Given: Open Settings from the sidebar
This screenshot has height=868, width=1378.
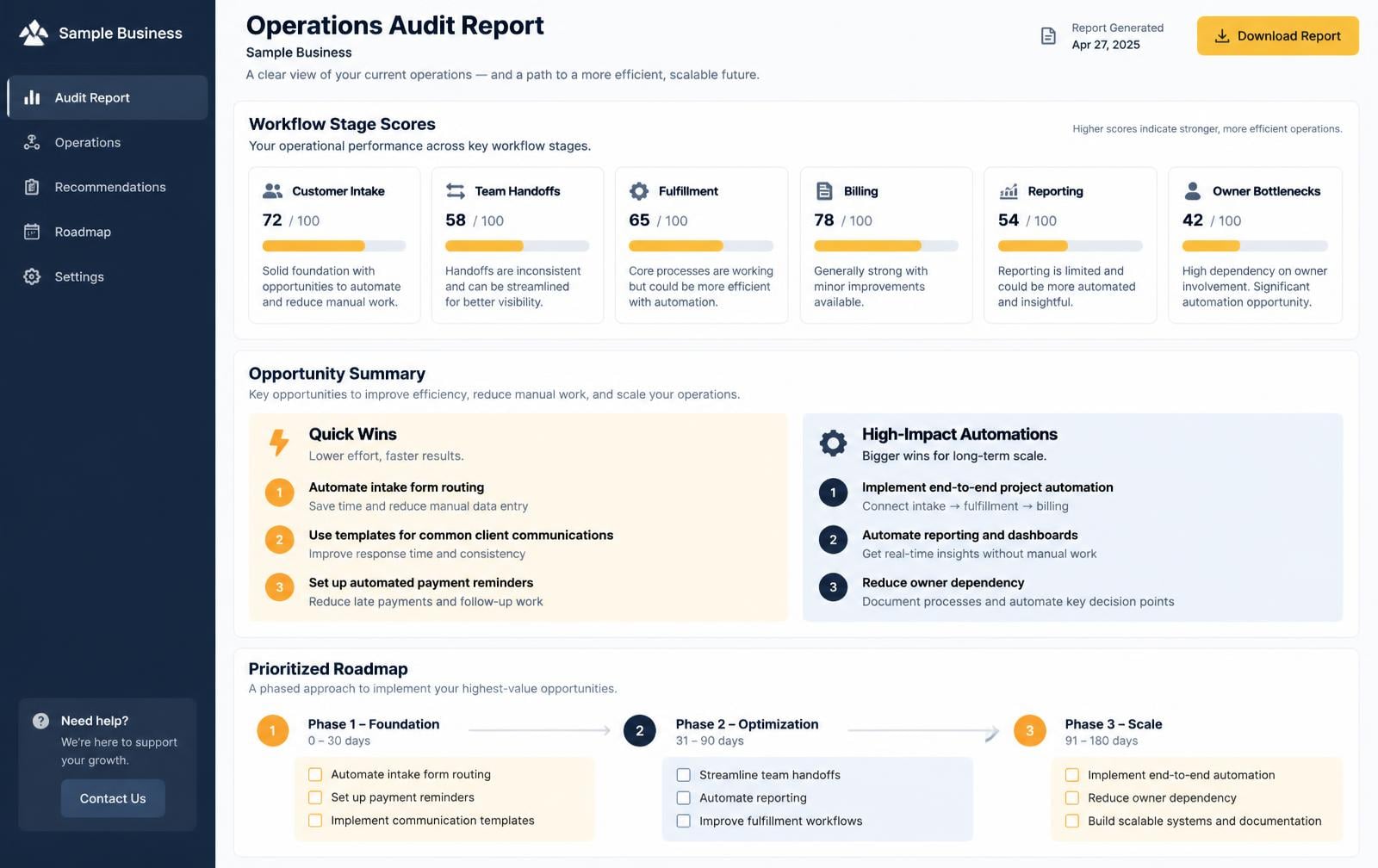Looking at the screenshot, I should pyautogui.click(x=108, y=276).
